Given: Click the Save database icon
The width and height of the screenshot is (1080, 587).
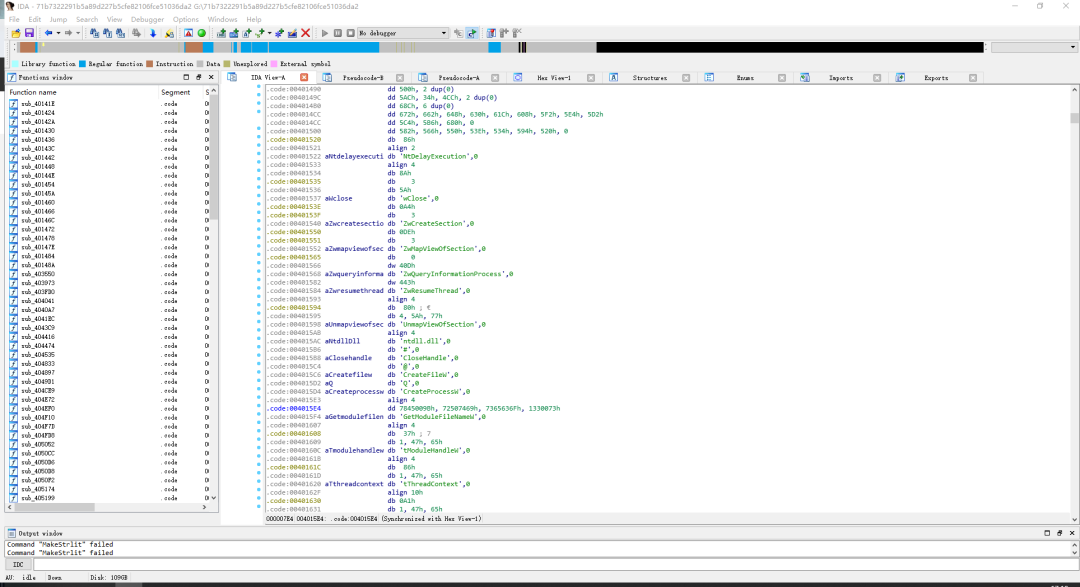Looking at the screenshot, I should pos(29,33).
